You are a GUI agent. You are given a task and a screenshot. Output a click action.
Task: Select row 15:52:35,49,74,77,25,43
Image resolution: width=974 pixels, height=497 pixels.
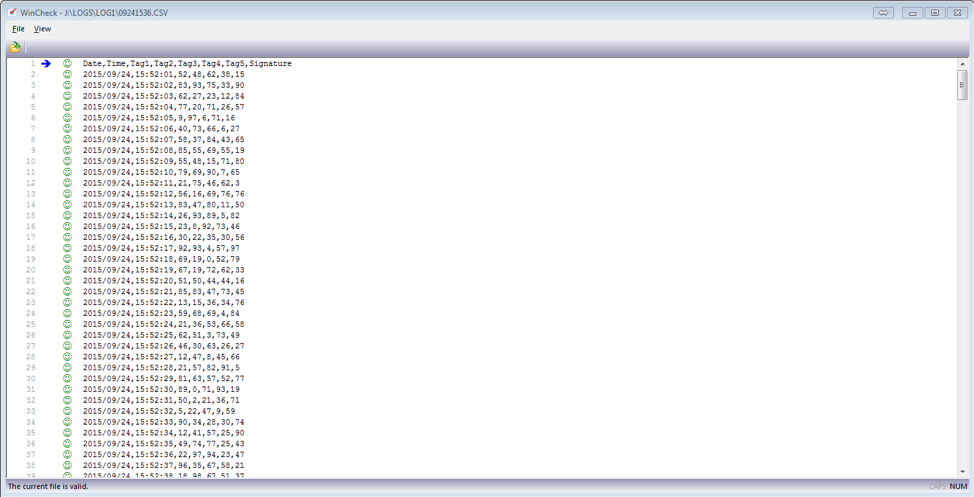tap(163, 444)
